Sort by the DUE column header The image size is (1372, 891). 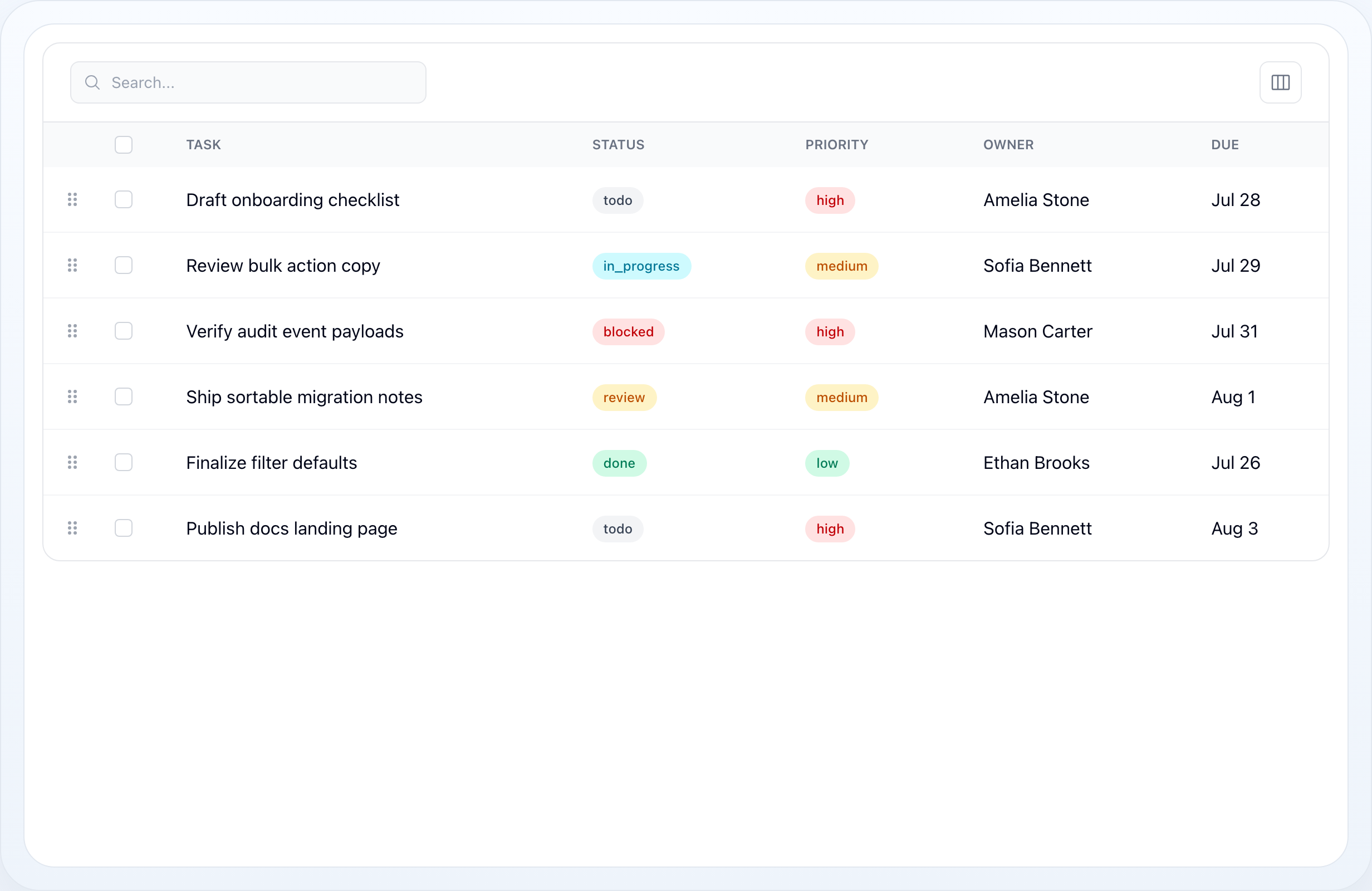click(x=1224, y=145)
